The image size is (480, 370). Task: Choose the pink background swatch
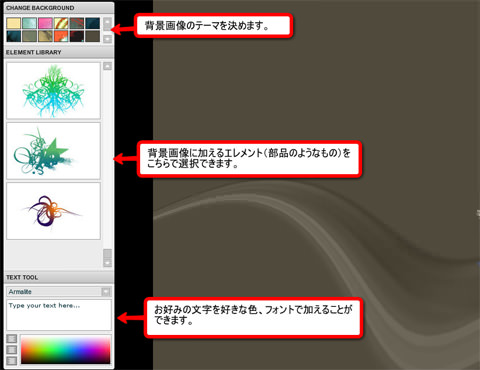(45, 23)
